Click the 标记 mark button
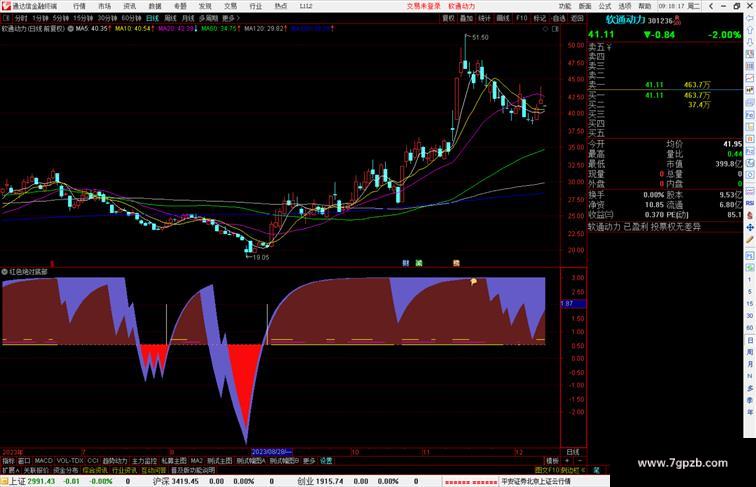756x487 pixels. [x=540, y=18]
